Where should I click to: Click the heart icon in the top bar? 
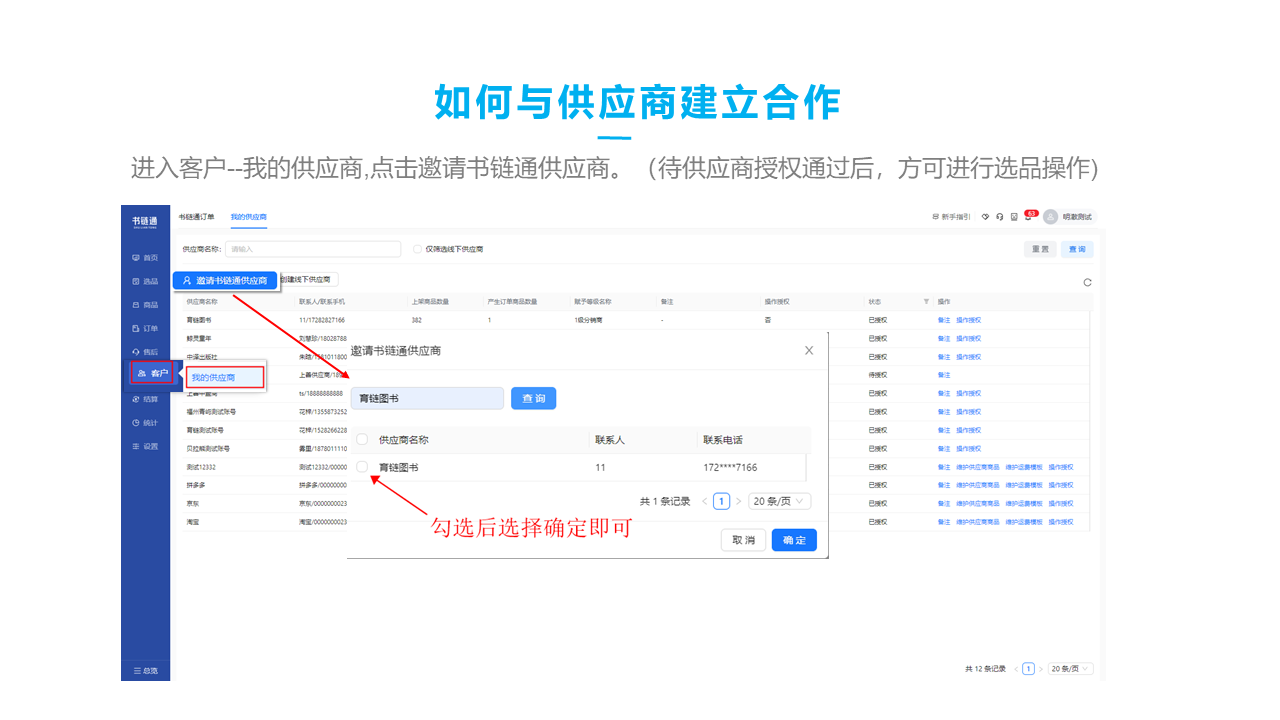click(x=985, y=216)
